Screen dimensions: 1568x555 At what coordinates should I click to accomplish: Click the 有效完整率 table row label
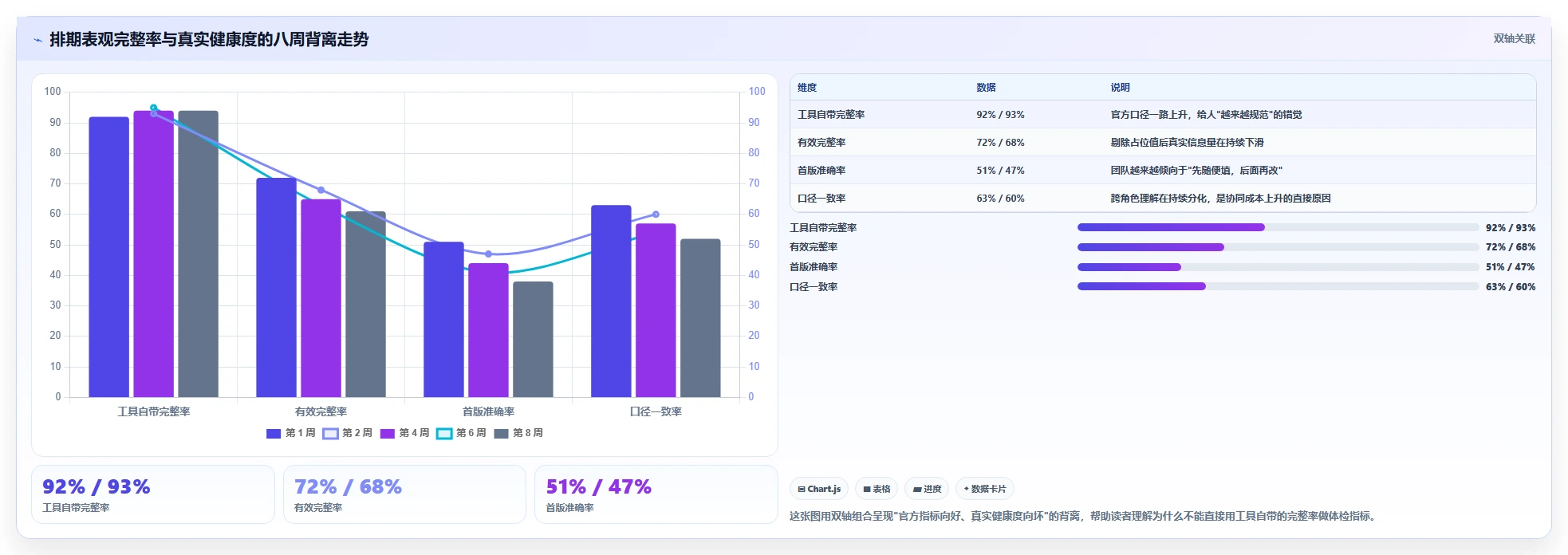(821, 143)
